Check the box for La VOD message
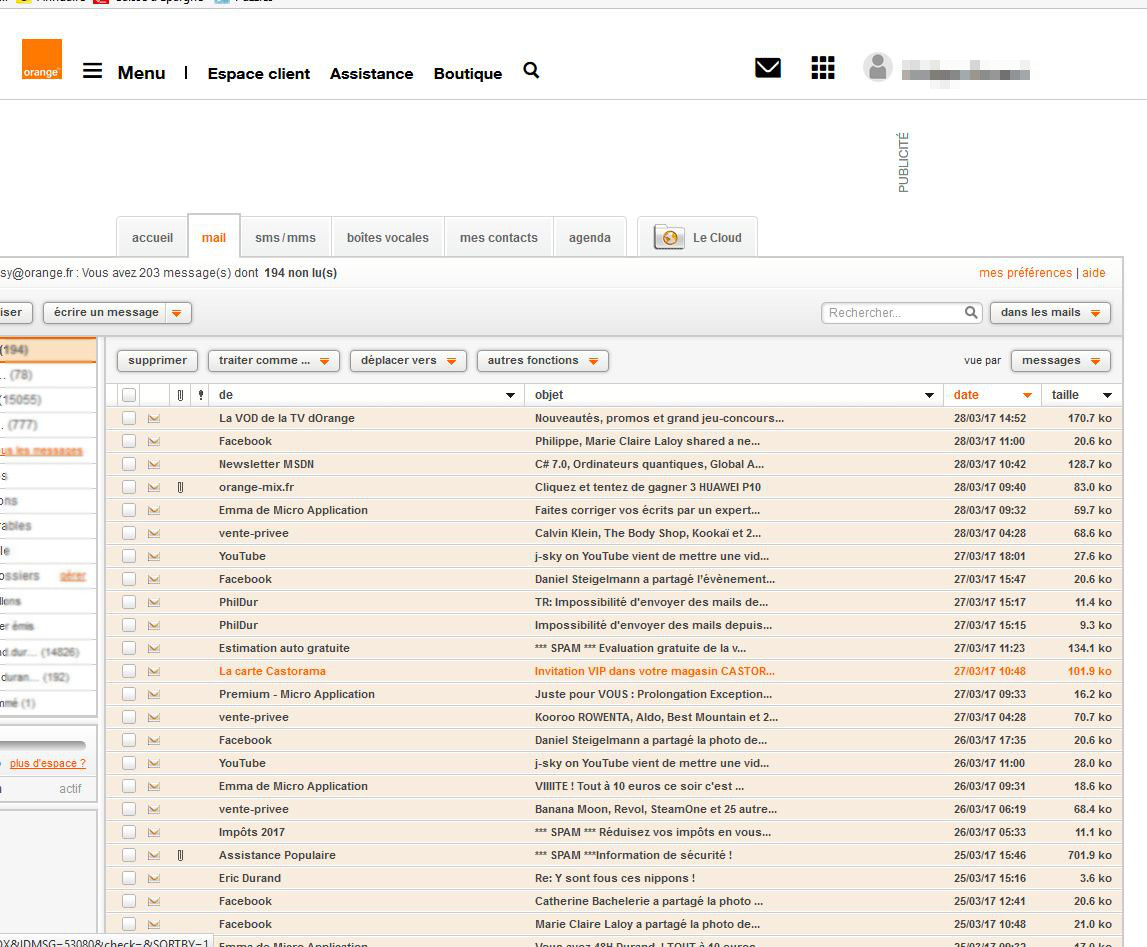The image size is (1147, 947). pos(129,418)
